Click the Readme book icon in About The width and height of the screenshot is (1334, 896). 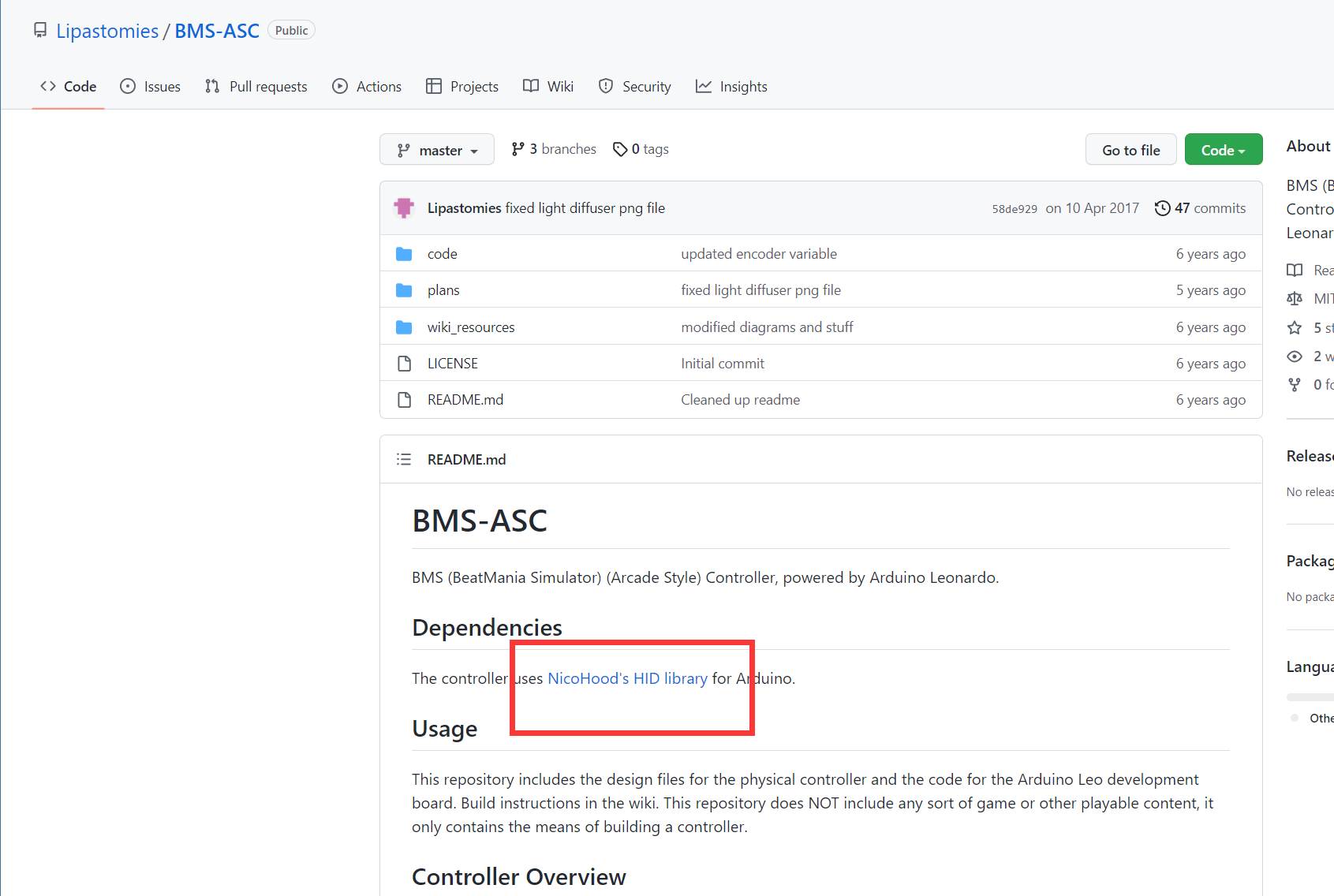click(x=1295, y=271)
